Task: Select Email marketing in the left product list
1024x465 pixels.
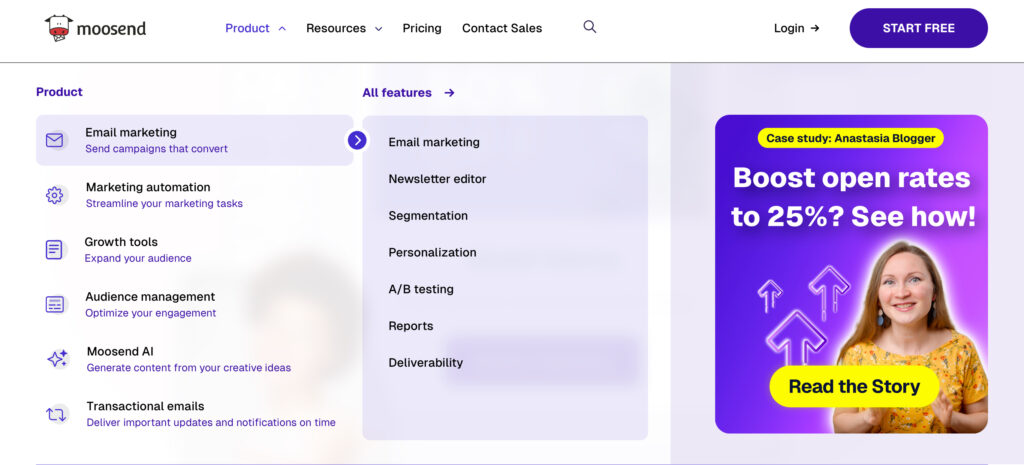Action: [x=195, y=140]
